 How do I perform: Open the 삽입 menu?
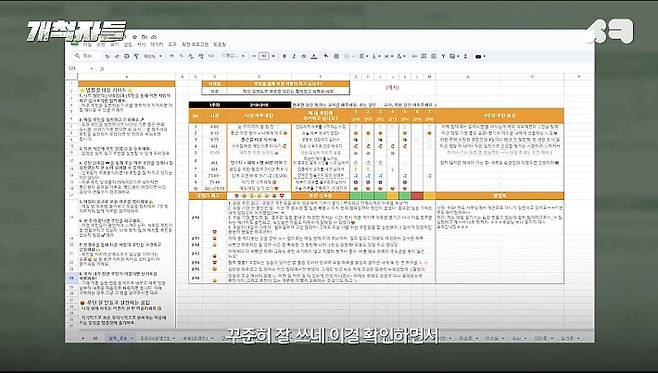(128, 45)
